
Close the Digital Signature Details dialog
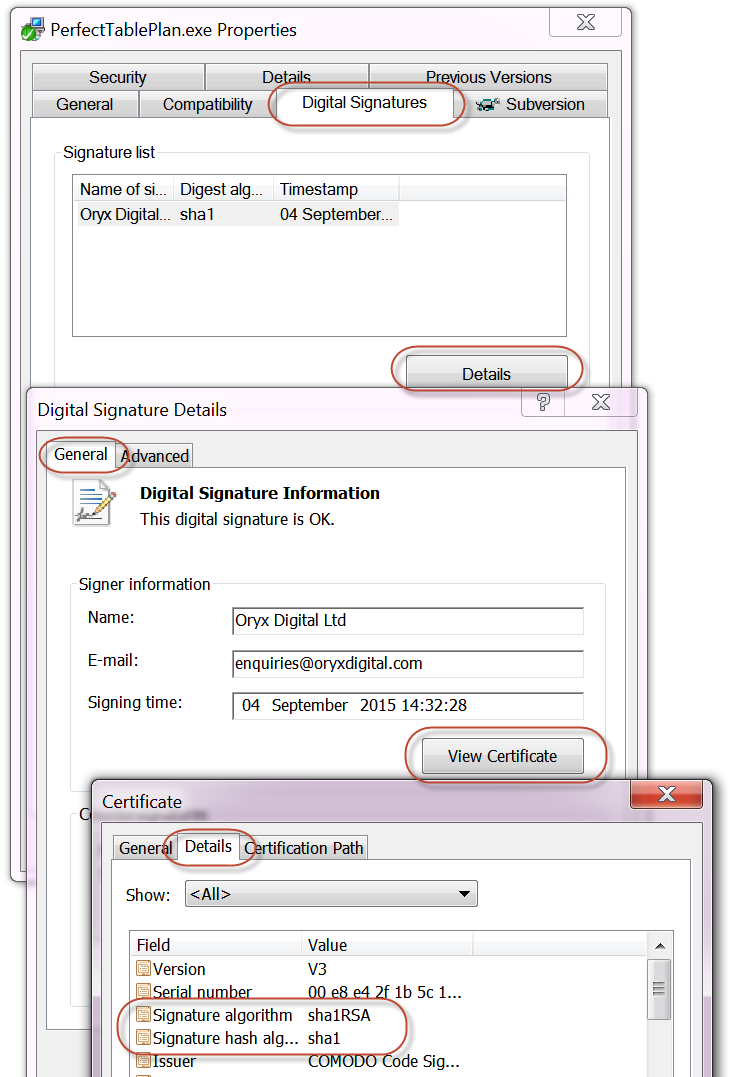(601, 402)
